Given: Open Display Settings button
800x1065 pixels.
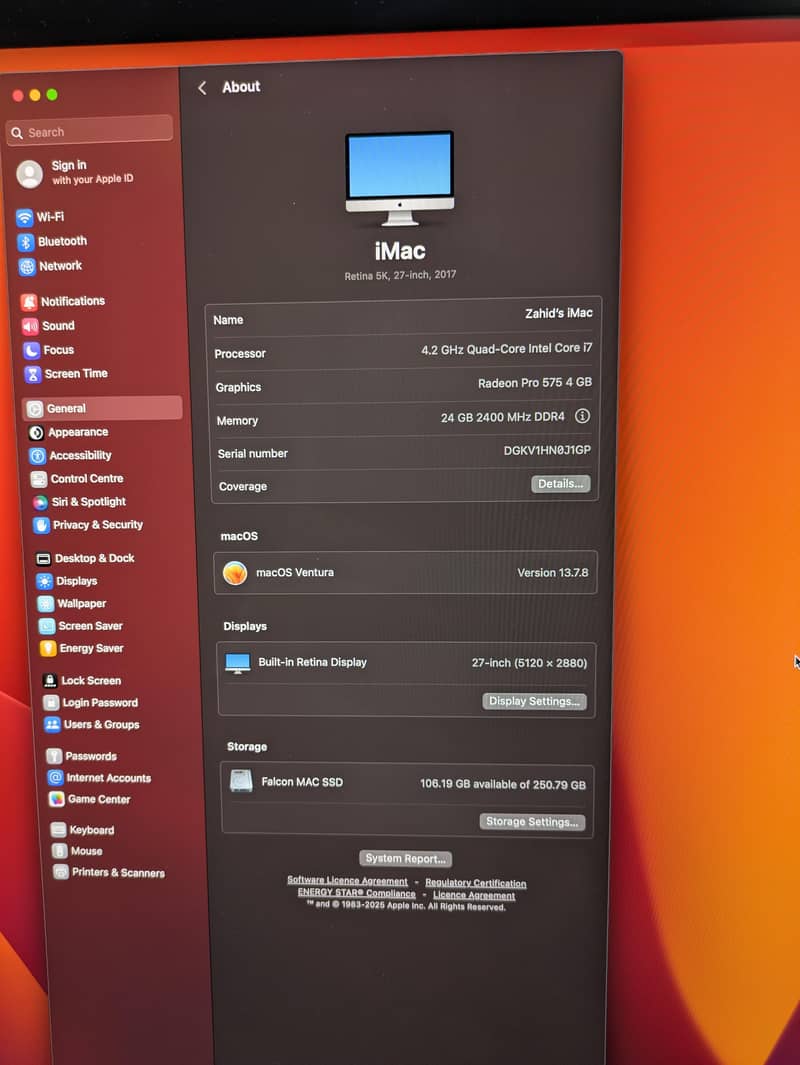Looking at the screenshot, I should pos(534,702).
